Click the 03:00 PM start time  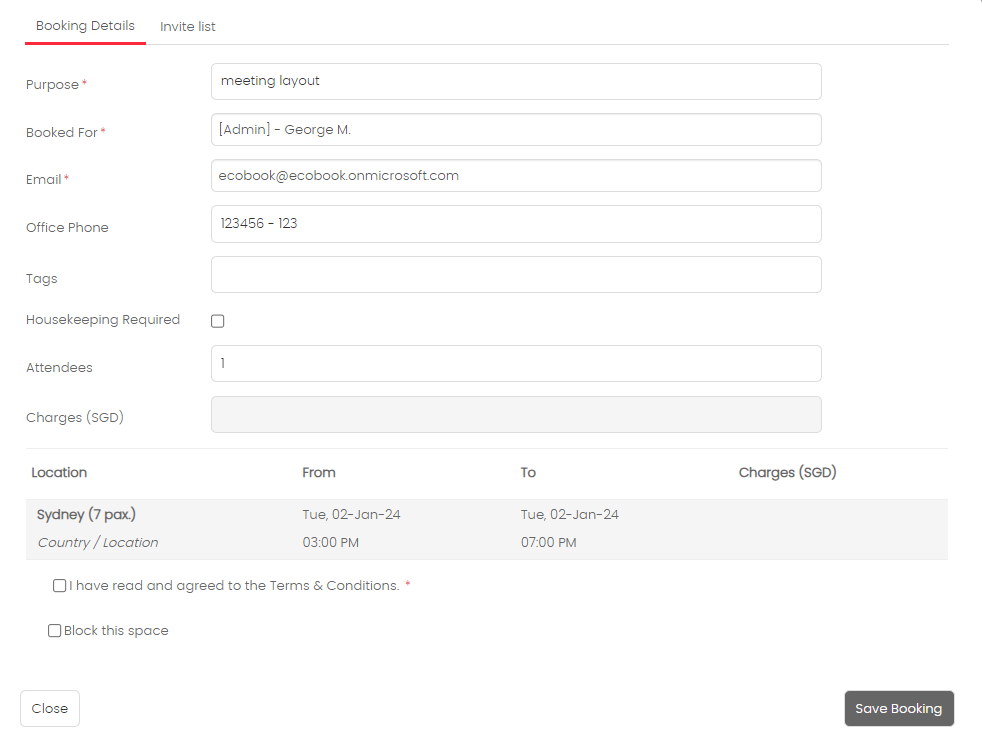(331, 542)
